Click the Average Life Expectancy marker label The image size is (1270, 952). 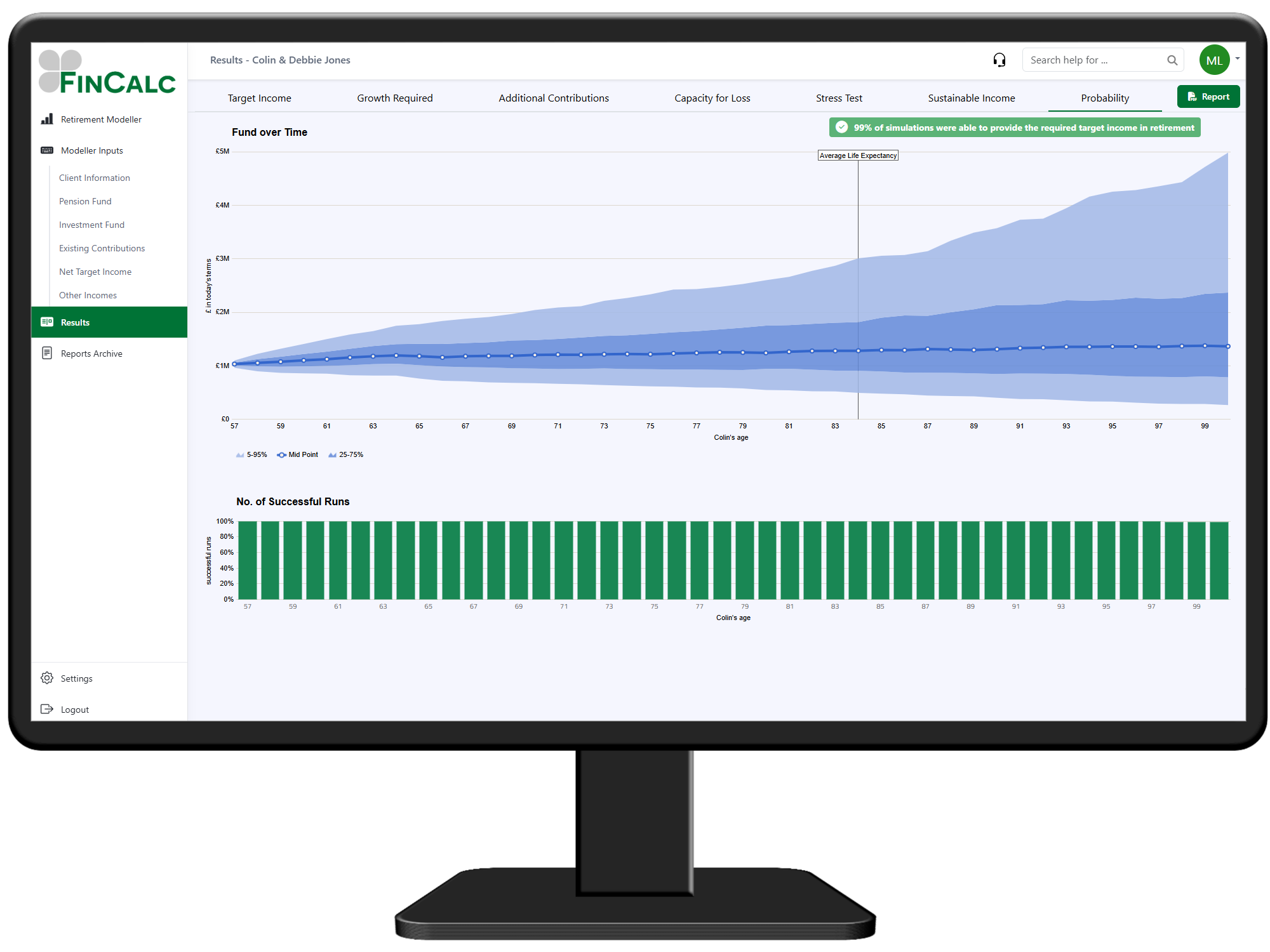click(x=858, y=155)
